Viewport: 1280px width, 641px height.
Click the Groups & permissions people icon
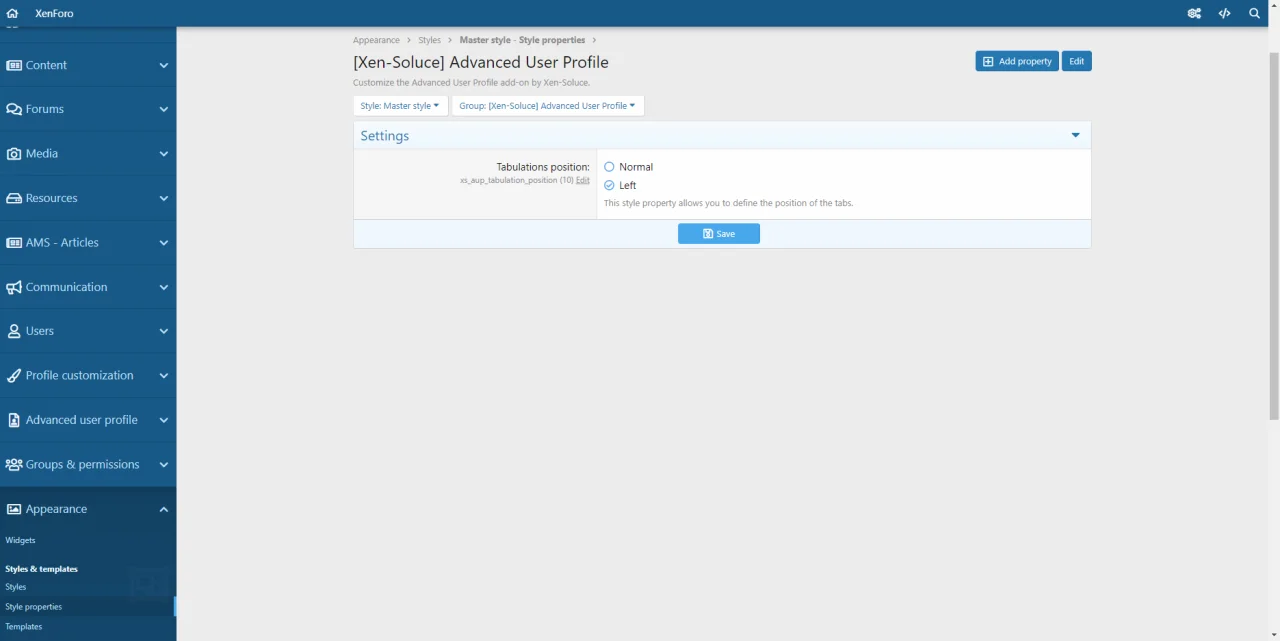(x=14, y=465)
